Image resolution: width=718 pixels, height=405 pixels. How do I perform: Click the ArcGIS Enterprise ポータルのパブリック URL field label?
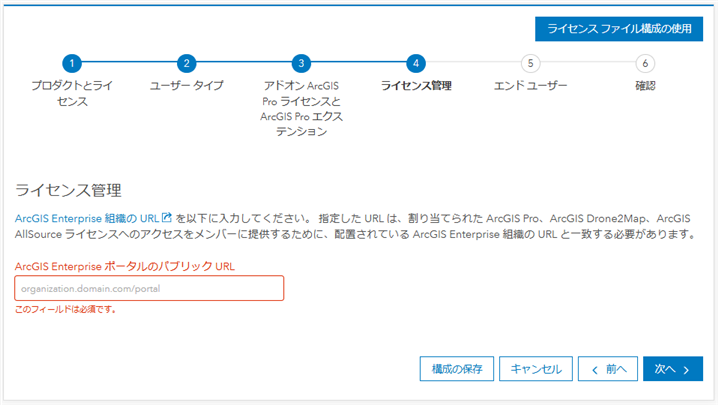(x=125, y=266)
